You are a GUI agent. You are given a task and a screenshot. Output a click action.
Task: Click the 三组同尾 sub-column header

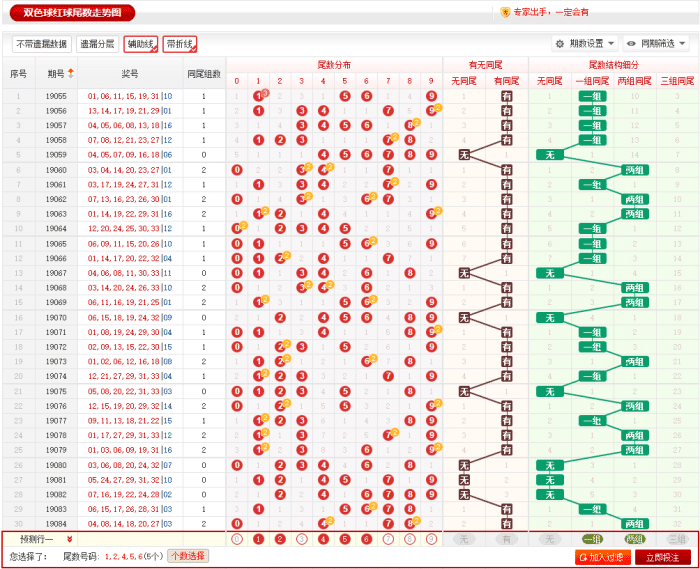tap(677, 81)
